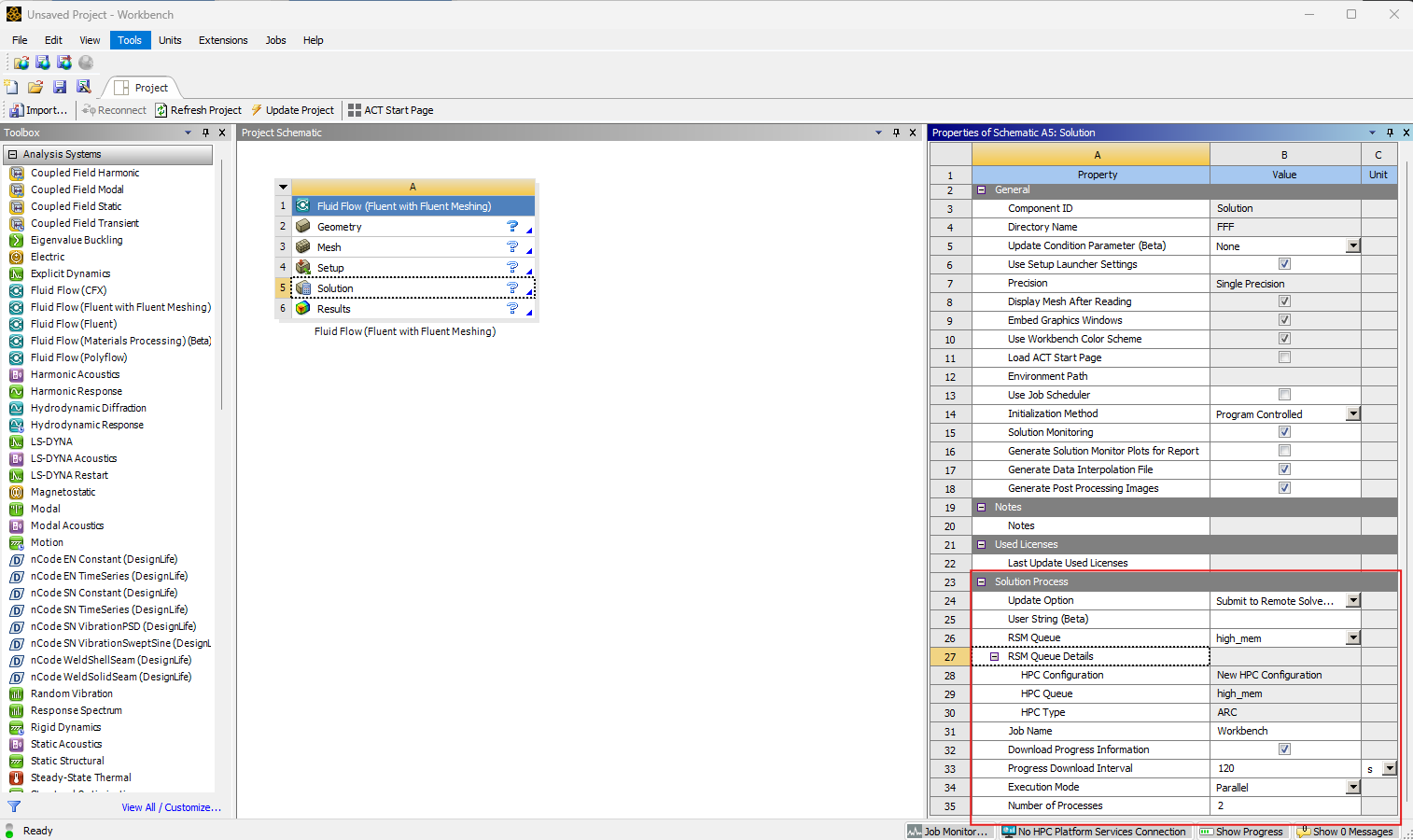Click the Save Project diskette icon

[x=60, y=86]
